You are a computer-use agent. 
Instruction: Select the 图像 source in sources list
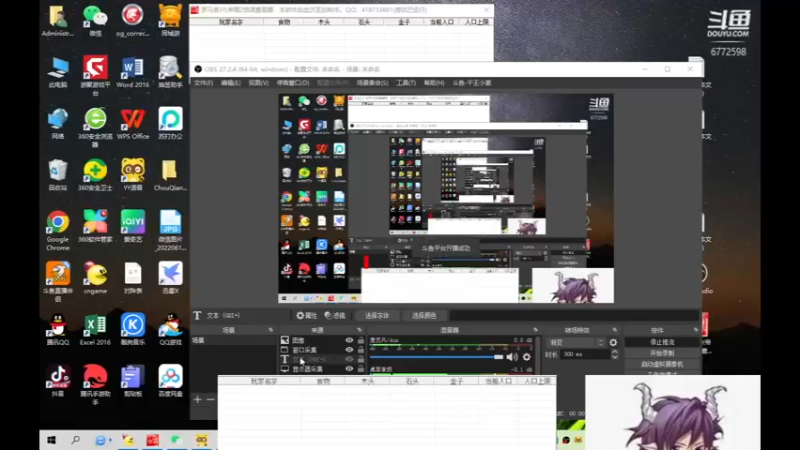click(x=298, y=340)
